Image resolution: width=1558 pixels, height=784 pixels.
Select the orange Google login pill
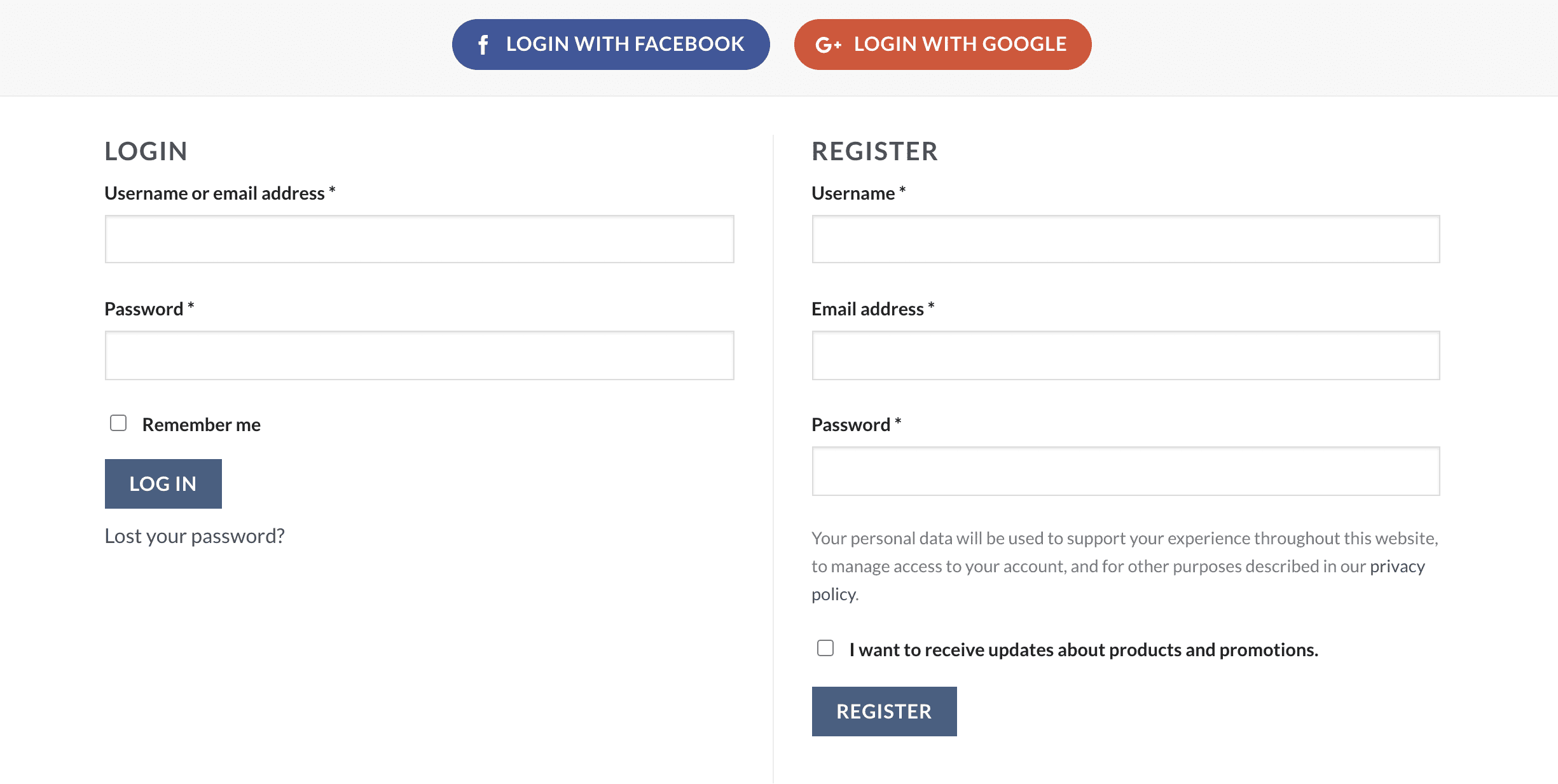point(942,44)
